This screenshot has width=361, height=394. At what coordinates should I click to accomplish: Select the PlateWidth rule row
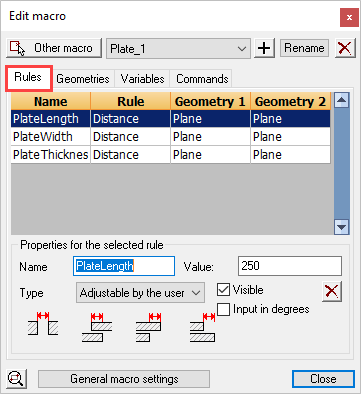click(x=171, y=137)
